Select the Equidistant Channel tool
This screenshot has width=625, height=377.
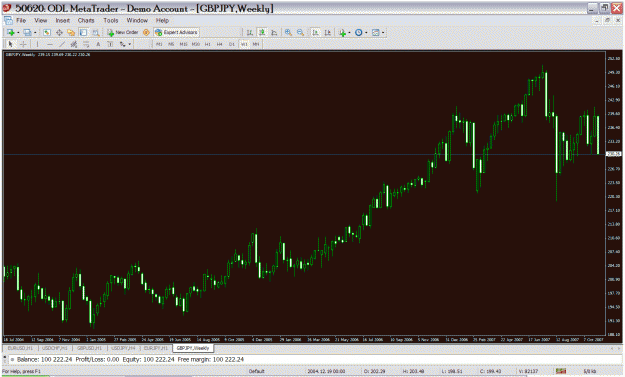(x=74, y=44)
